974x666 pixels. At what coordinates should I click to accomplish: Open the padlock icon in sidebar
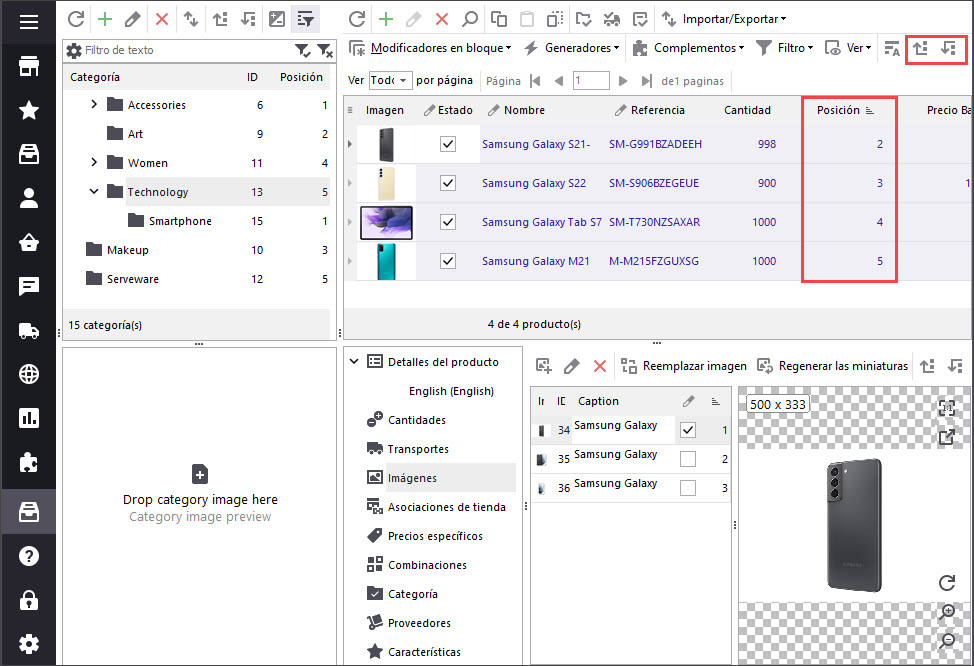coord(29,600)
